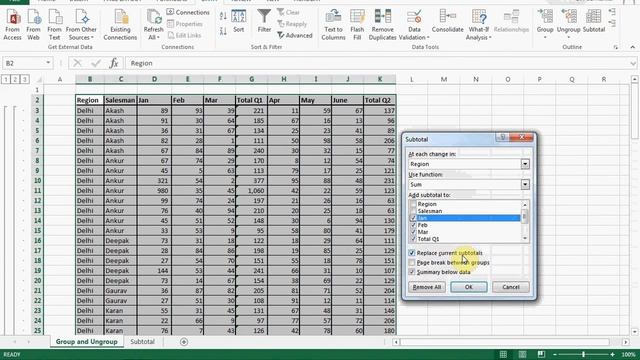This screenshot has height=360, width=640.
Task: Toggle Summary below data checkbox
Action: 412,272
